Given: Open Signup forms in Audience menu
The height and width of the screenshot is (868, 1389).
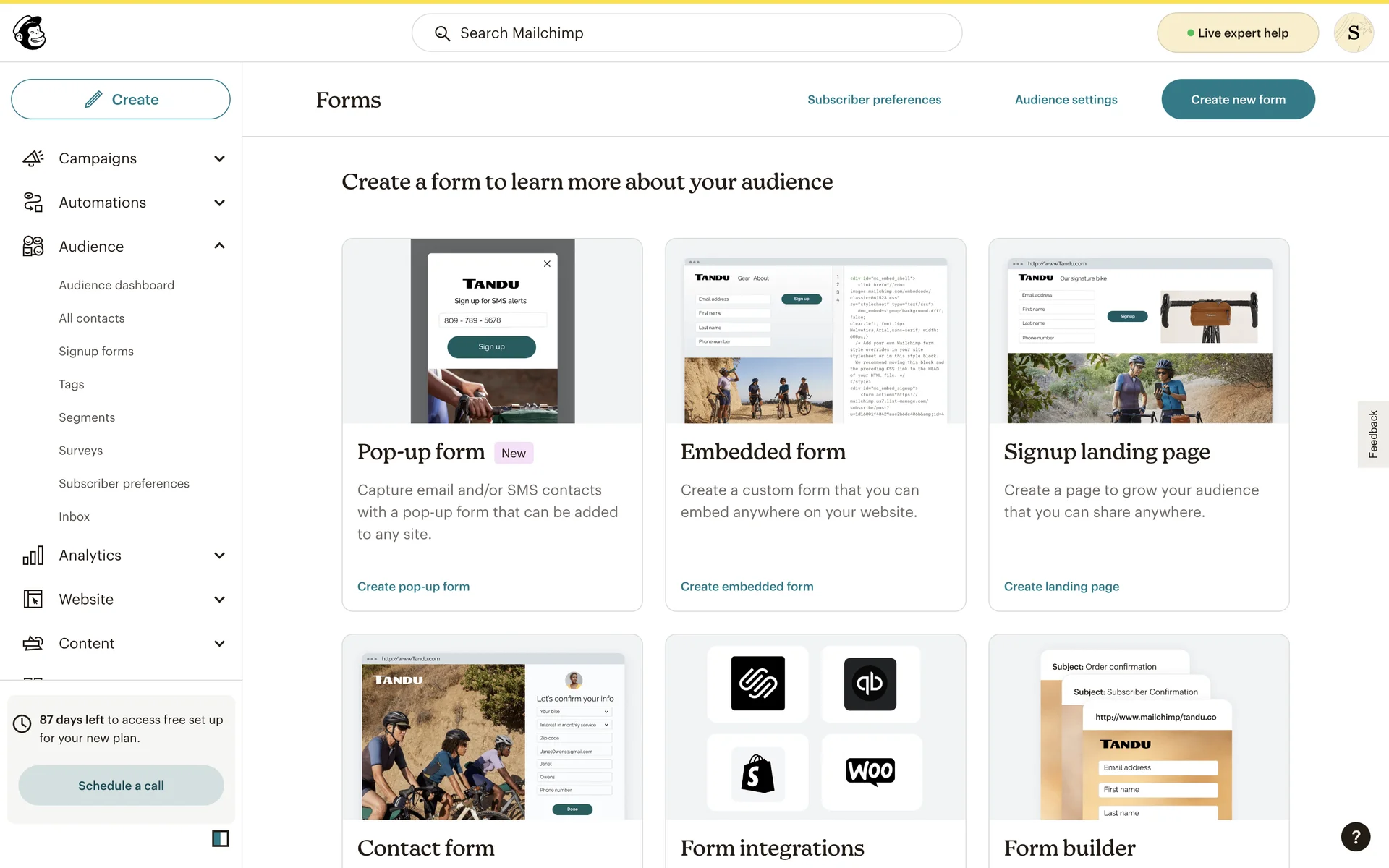Looking at the screenshot, I should coord(96,352).
